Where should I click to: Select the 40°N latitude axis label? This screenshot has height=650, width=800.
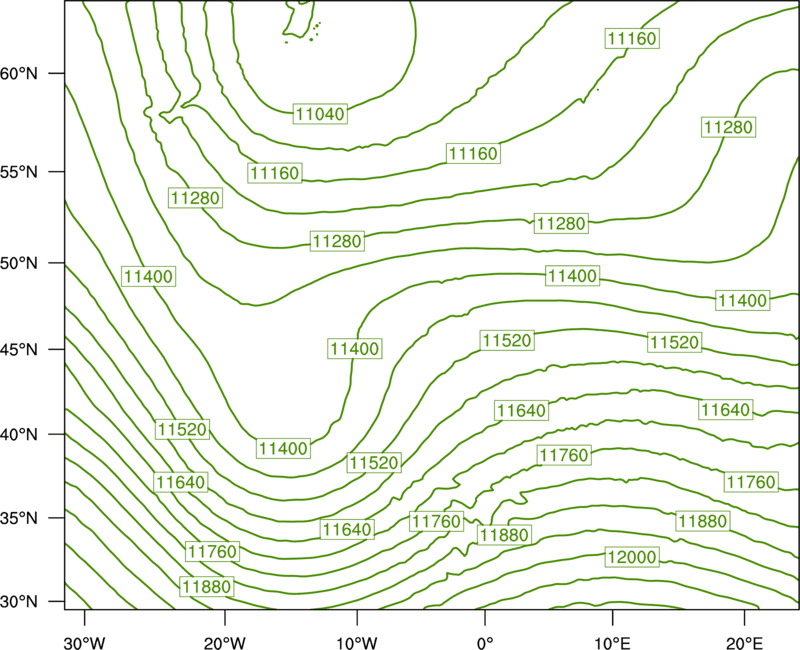coord(18,435)
